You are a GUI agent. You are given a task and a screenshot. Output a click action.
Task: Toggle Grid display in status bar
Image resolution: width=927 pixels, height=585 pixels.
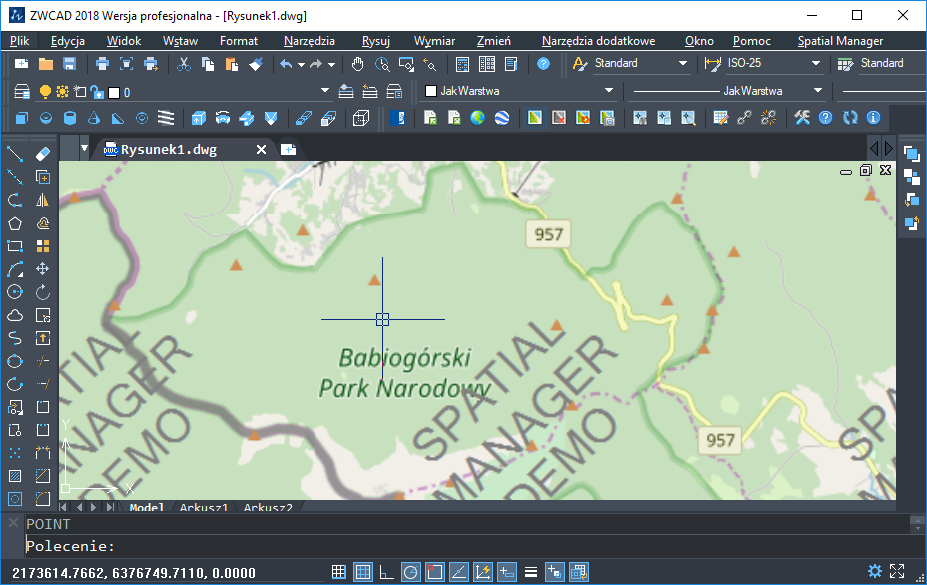coord(362,572)
